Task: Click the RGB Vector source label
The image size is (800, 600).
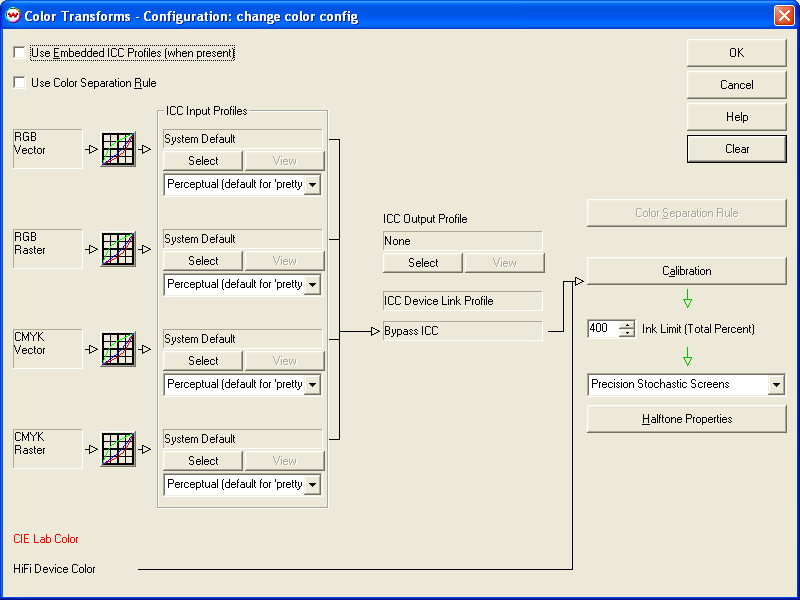Action: [x=47, y=148]
